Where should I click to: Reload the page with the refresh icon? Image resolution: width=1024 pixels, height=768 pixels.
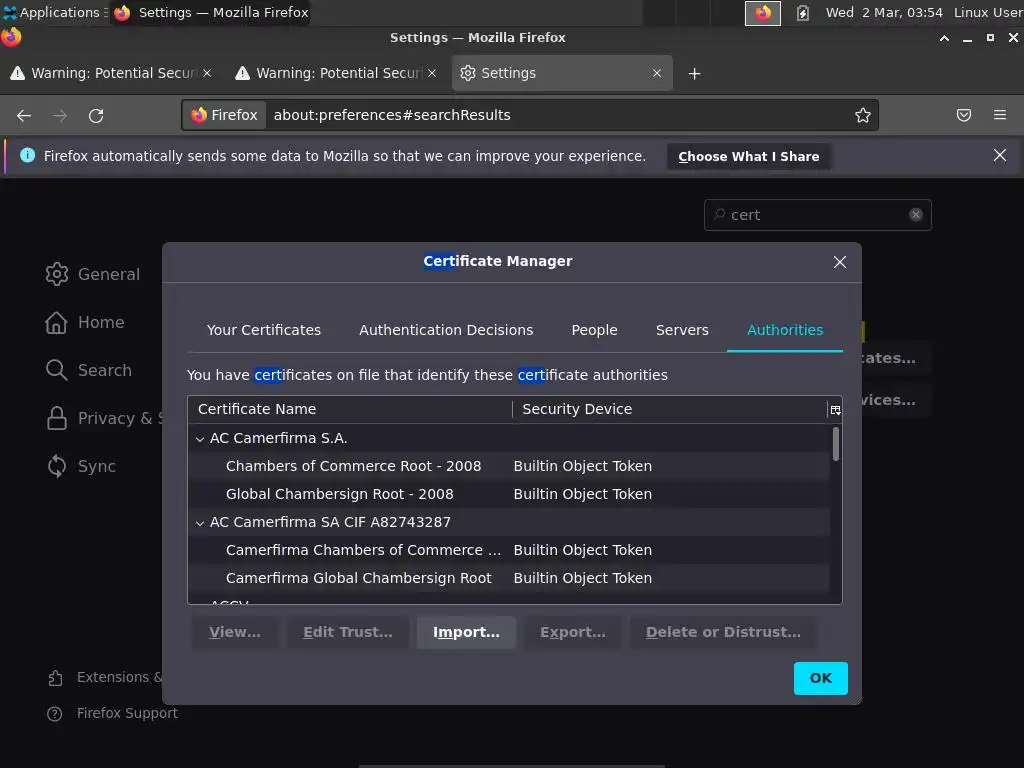(96, 116)
